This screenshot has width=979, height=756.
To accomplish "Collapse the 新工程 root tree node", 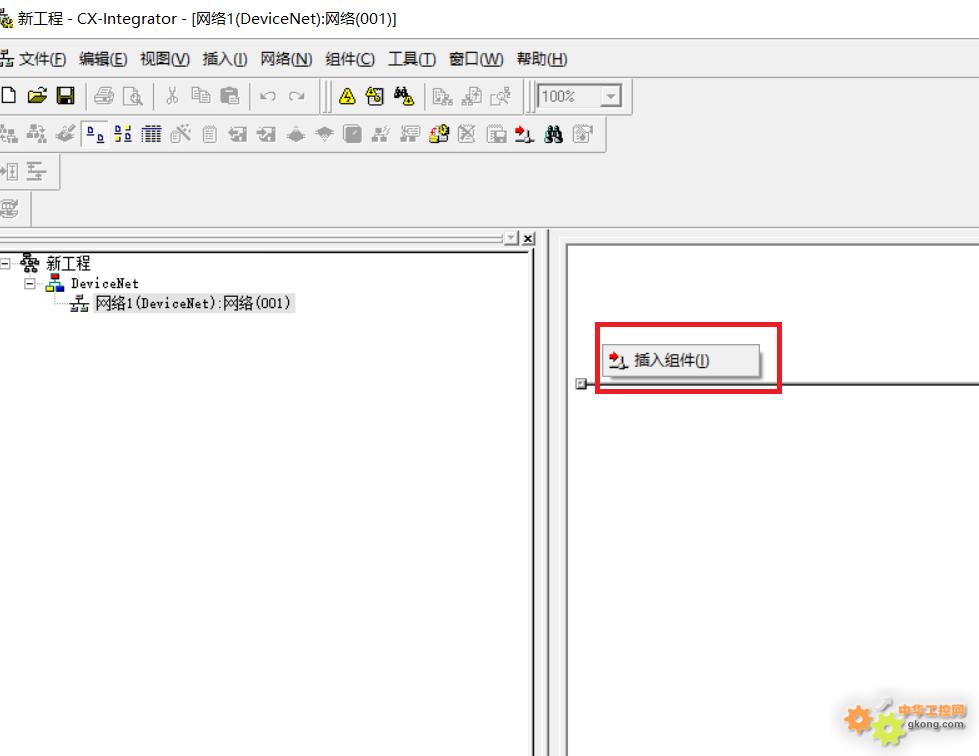I will tap(5, 264).
